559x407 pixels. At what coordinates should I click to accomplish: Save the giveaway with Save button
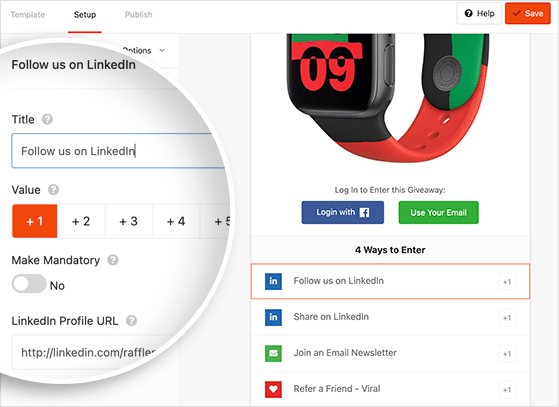click(x=528, y=14)
